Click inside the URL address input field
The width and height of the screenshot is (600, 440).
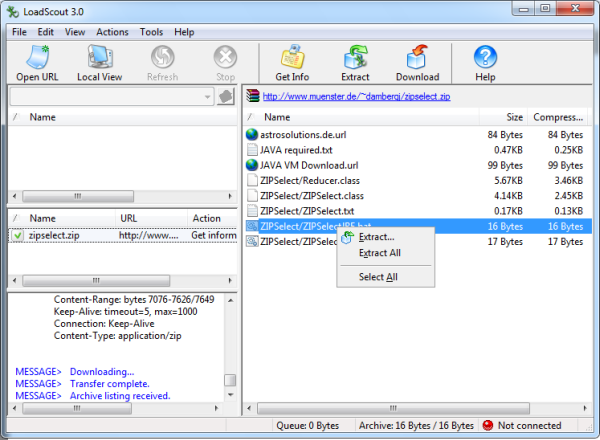(107, 97)
